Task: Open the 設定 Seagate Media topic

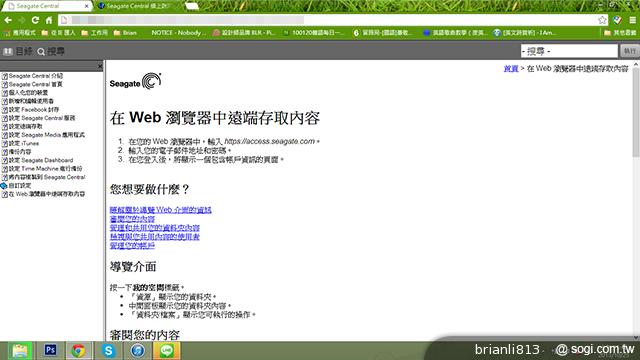Action: [47, 135]
